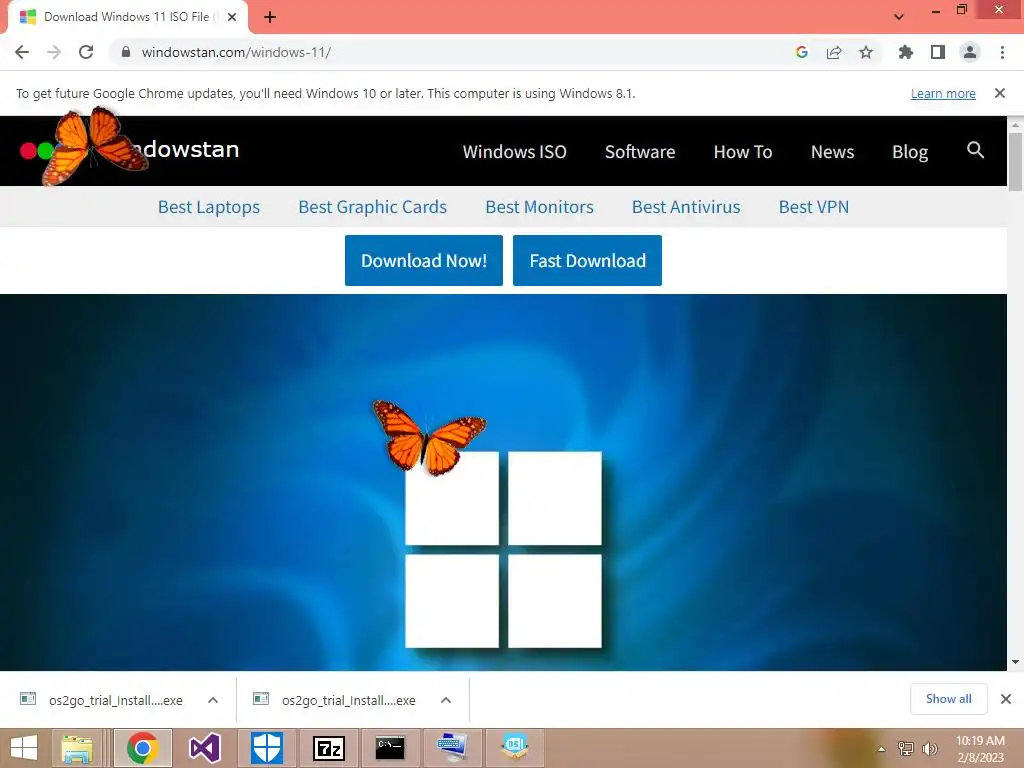The image size is (1024, 768).
Task: Open the network tray icon
Action: (906, 749)
